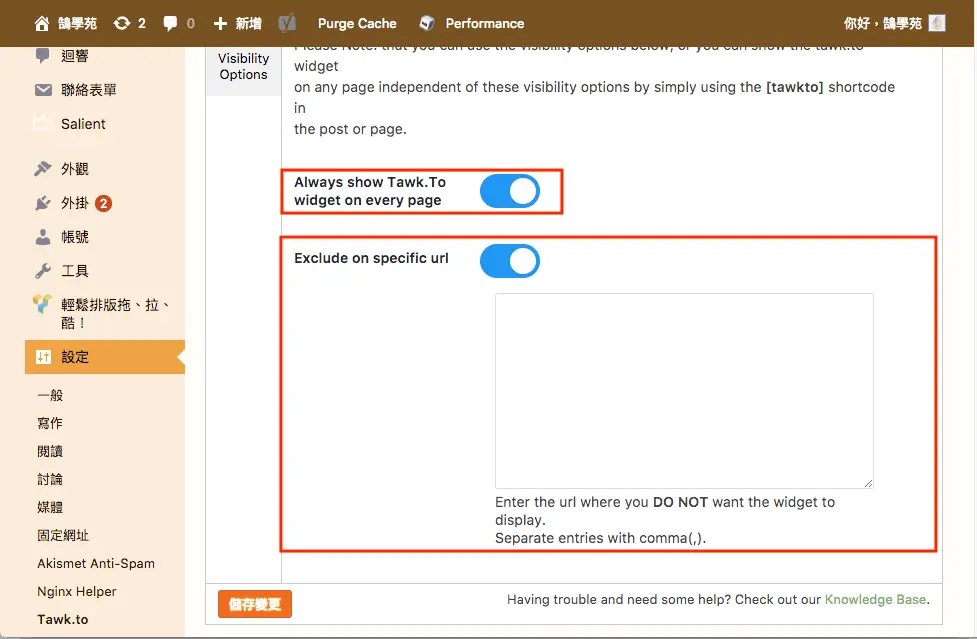Click Purge Cache in admin bar
This screenshot has height=639, width=977.
(357, 24)
